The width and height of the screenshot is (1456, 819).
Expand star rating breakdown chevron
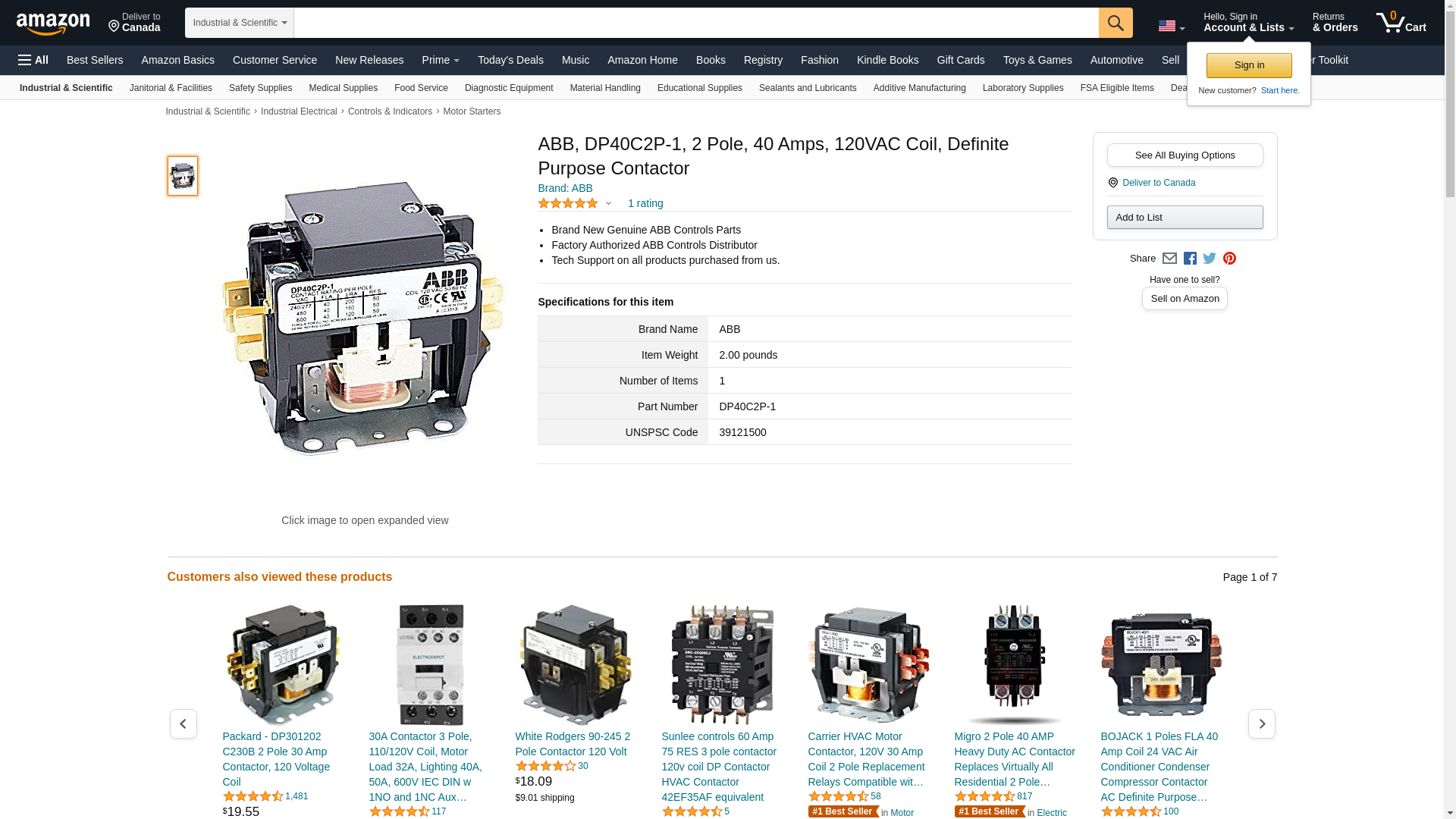coord(608,203)
